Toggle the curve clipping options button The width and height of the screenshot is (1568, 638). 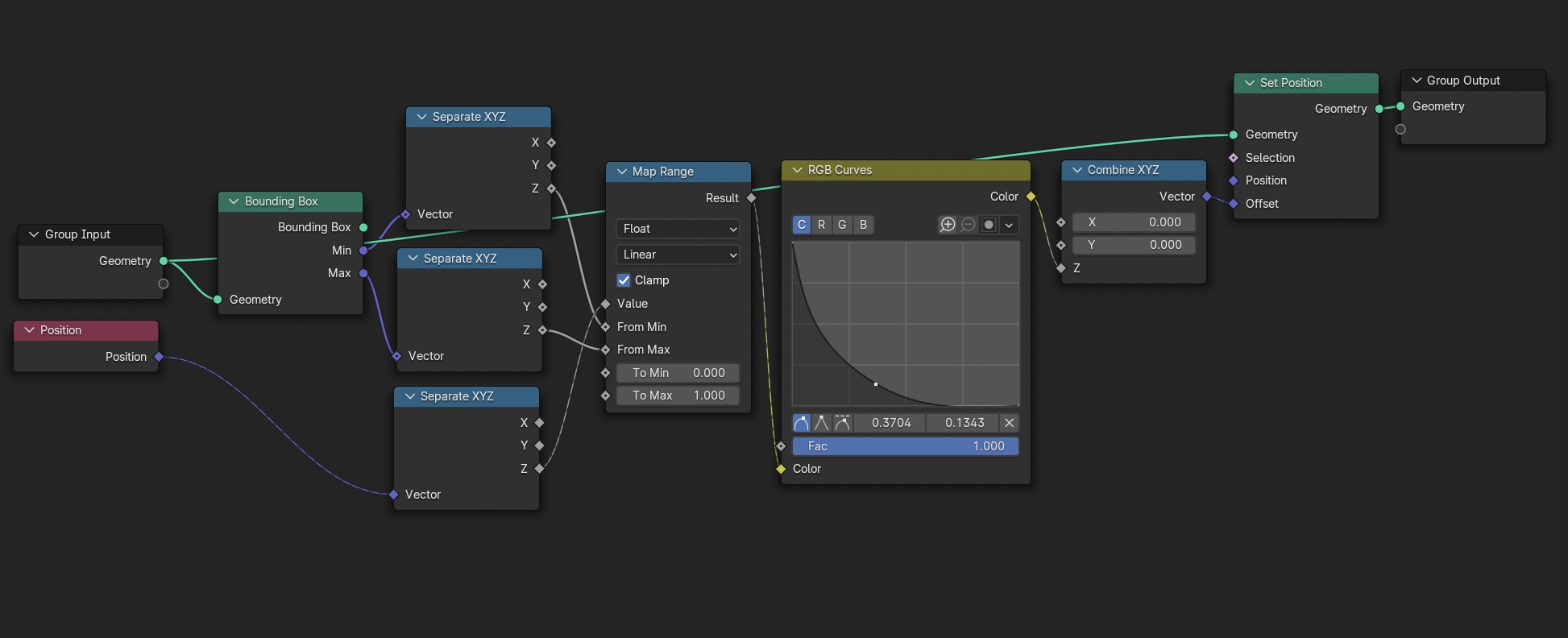point(989,225)
